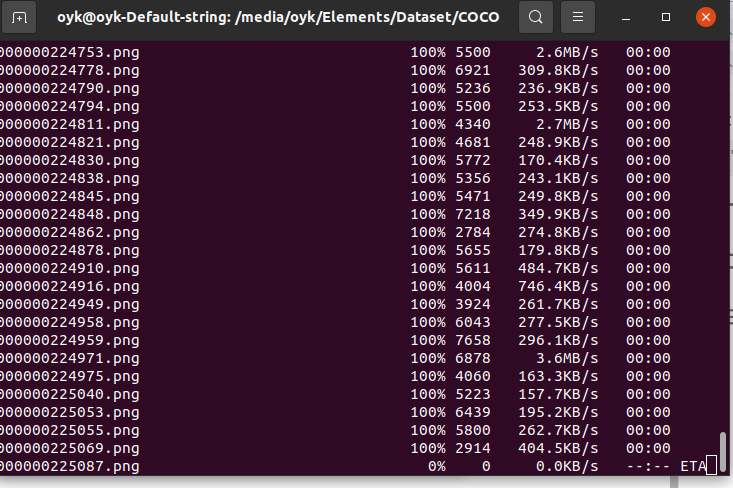733x488 pixels.
Task: Click the 170.4KB/s transfer speed
Action: [x=558, y=160]
